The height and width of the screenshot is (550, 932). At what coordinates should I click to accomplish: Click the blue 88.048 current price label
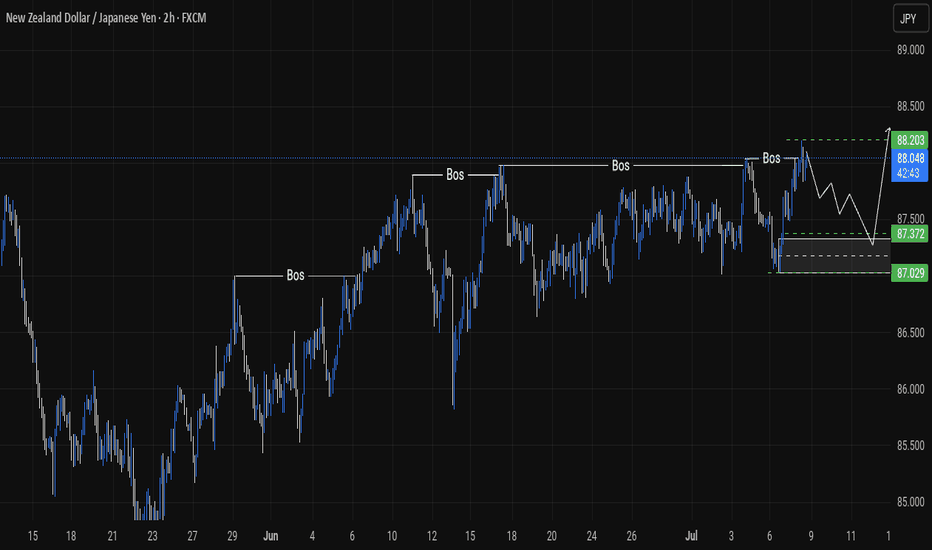[x=909, y=158]
